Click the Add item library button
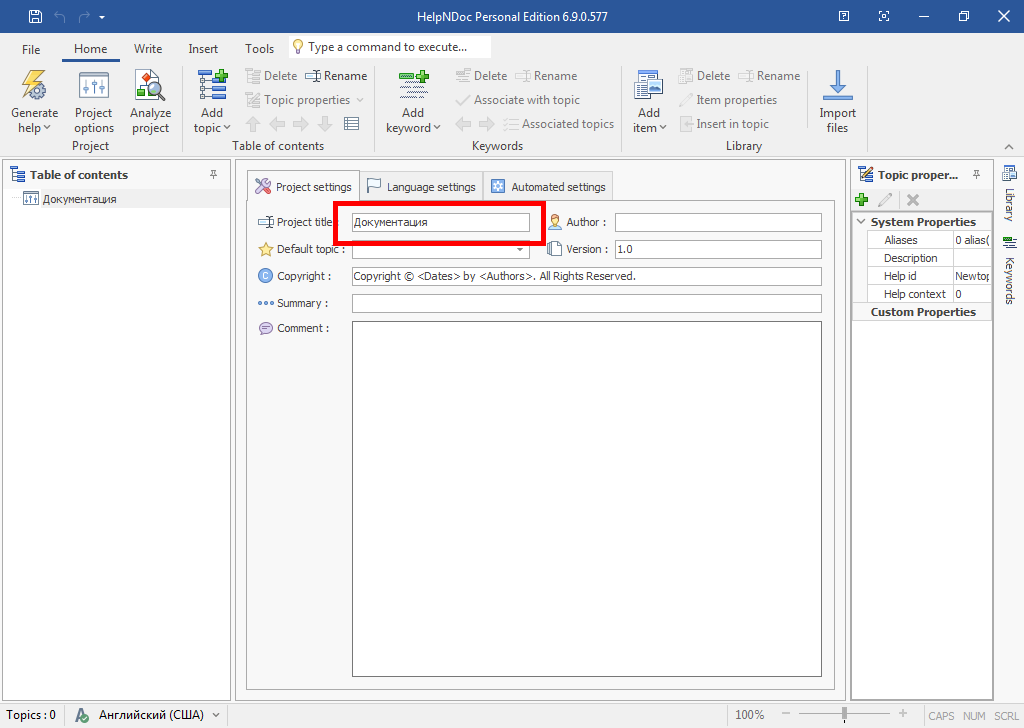This screenshot has width=1024, height=728. [648, 102]
